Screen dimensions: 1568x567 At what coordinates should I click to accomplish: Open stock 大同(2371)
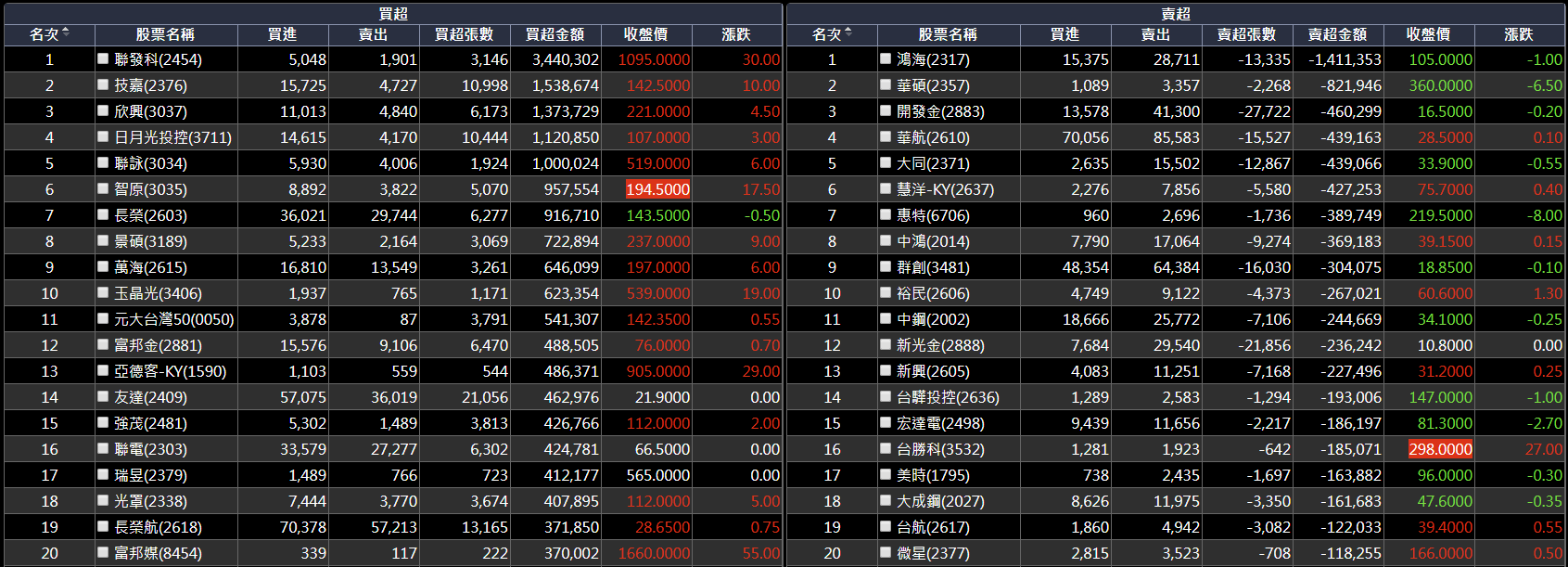(x=933, y=163)
